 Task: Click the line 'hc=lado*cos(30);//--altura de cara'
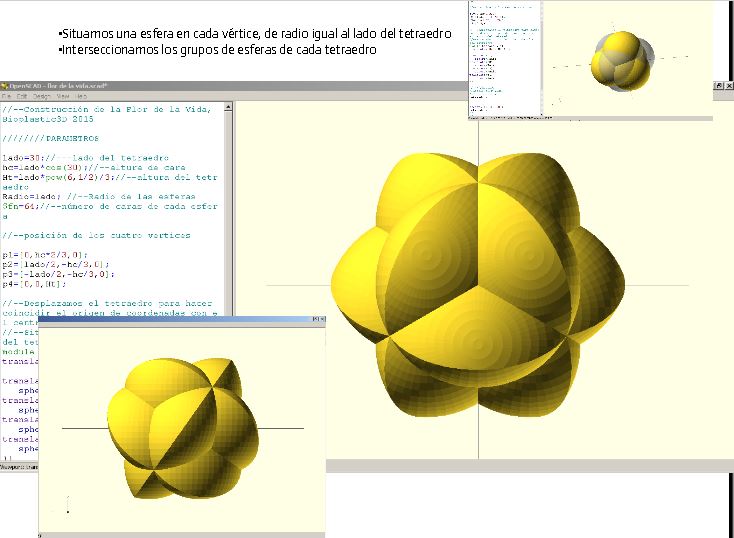[94, 168]
